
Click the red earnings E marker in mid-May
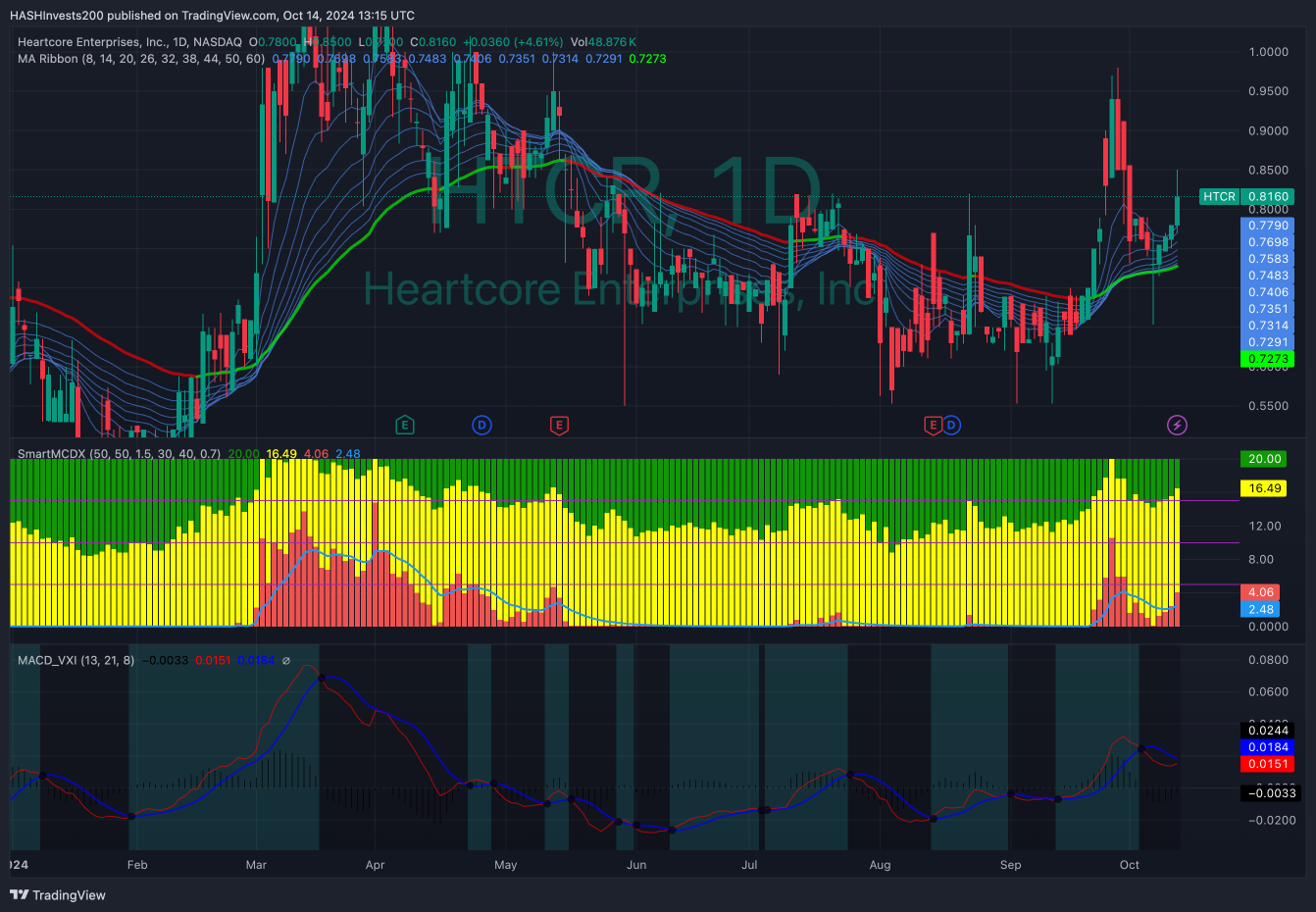click(559, 425)
